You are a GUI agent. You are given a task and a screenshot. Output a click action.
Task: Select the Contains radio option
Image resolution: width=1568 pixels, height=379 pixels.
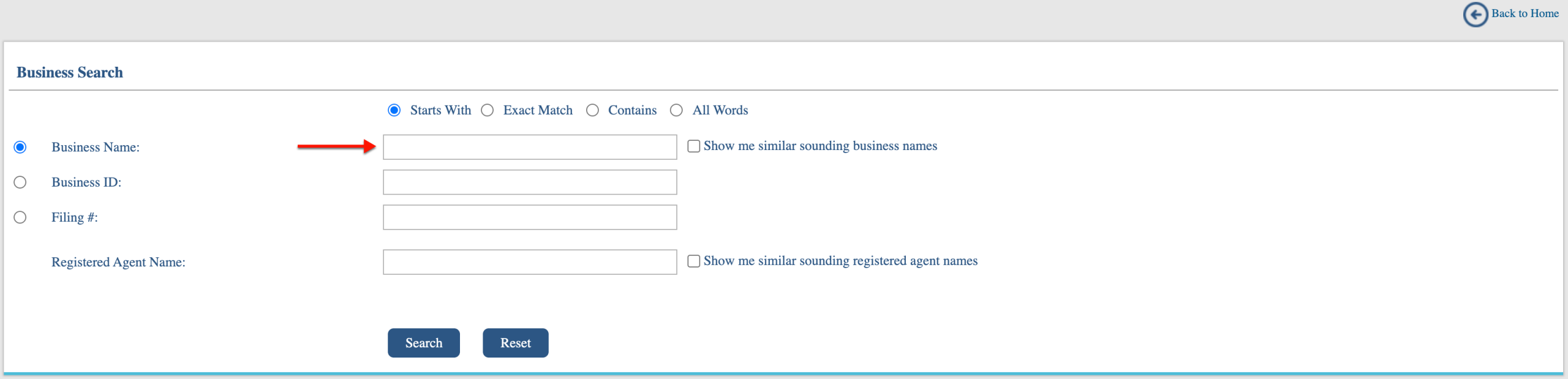click(x=592, y=110)
